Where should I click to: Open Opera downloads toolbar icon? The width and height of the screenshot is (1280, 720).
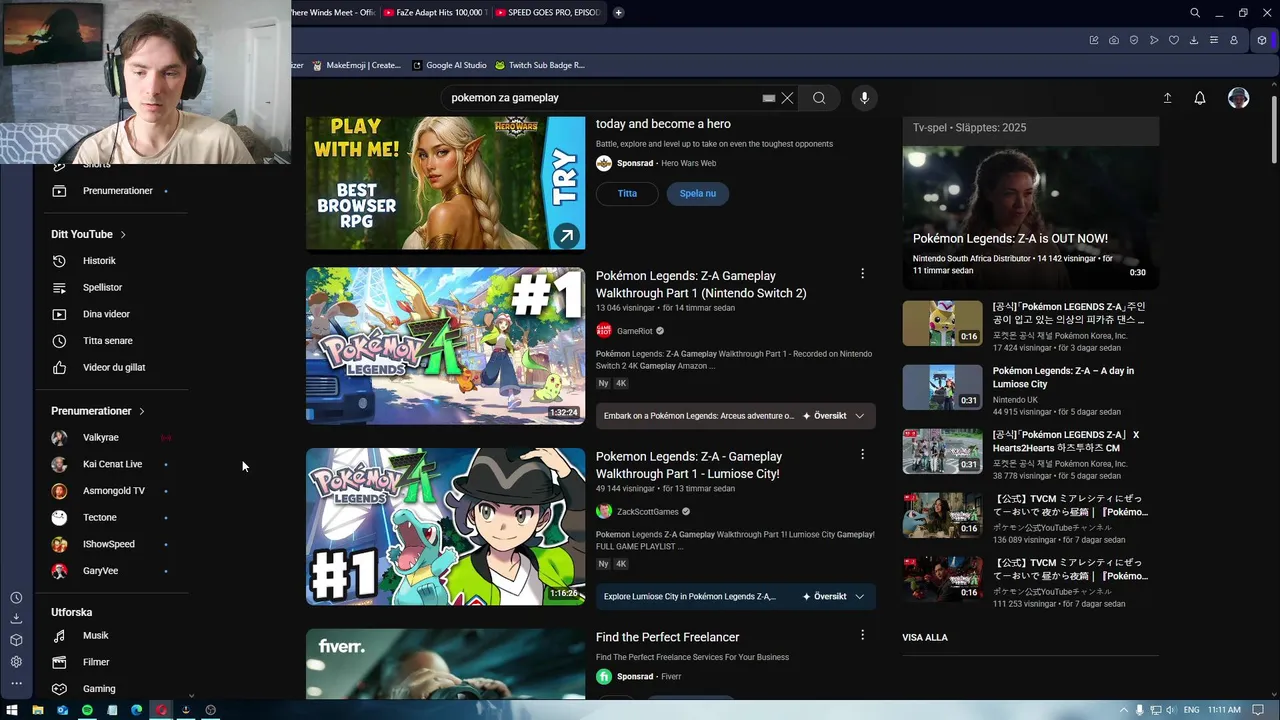pyautogui.click(x=1194, y=40)
